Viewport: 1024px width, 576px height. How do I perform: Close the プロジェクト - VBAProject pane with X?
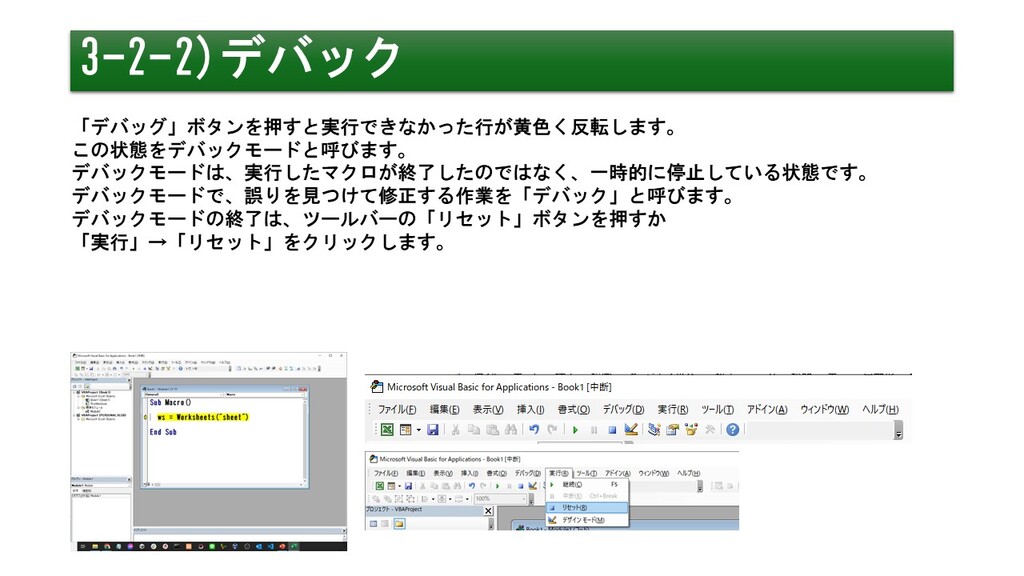pos(488,511)
